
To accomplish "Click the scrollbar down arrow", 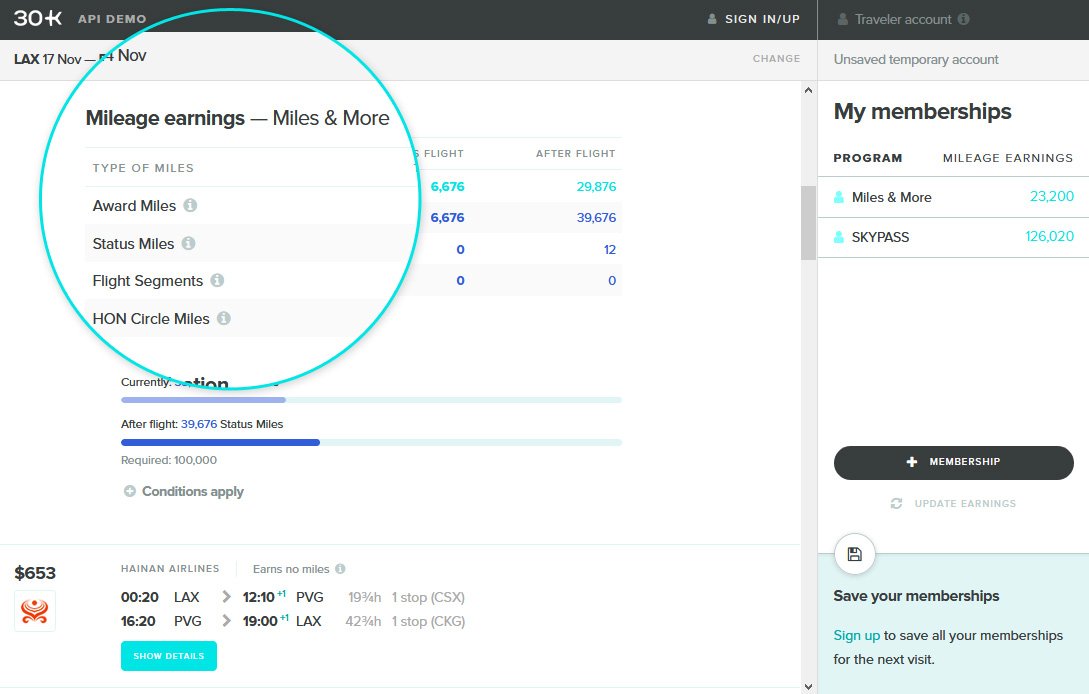I will [808, 685].
